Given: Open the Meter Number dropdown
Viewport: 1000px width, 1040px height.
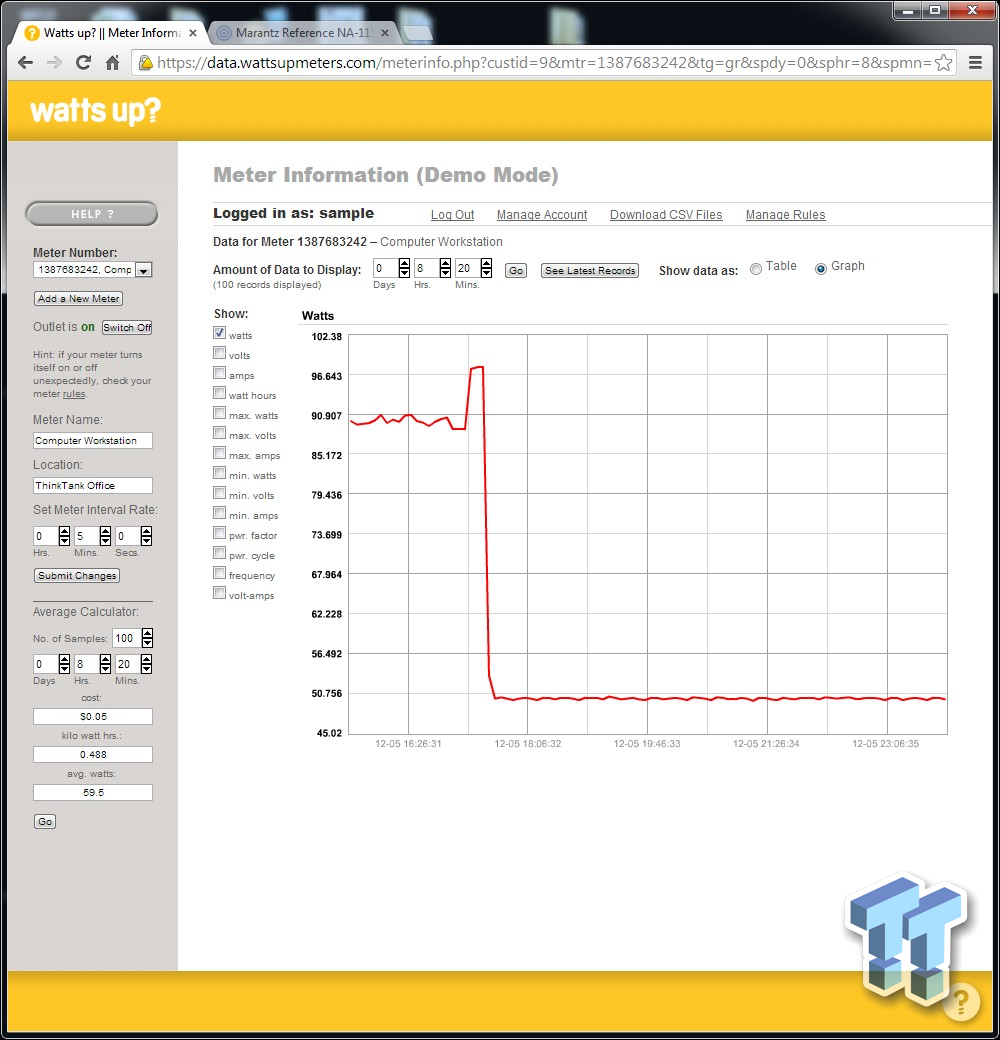Looking at the screenshot, I should pyautogui.click(x=143, y=269).
